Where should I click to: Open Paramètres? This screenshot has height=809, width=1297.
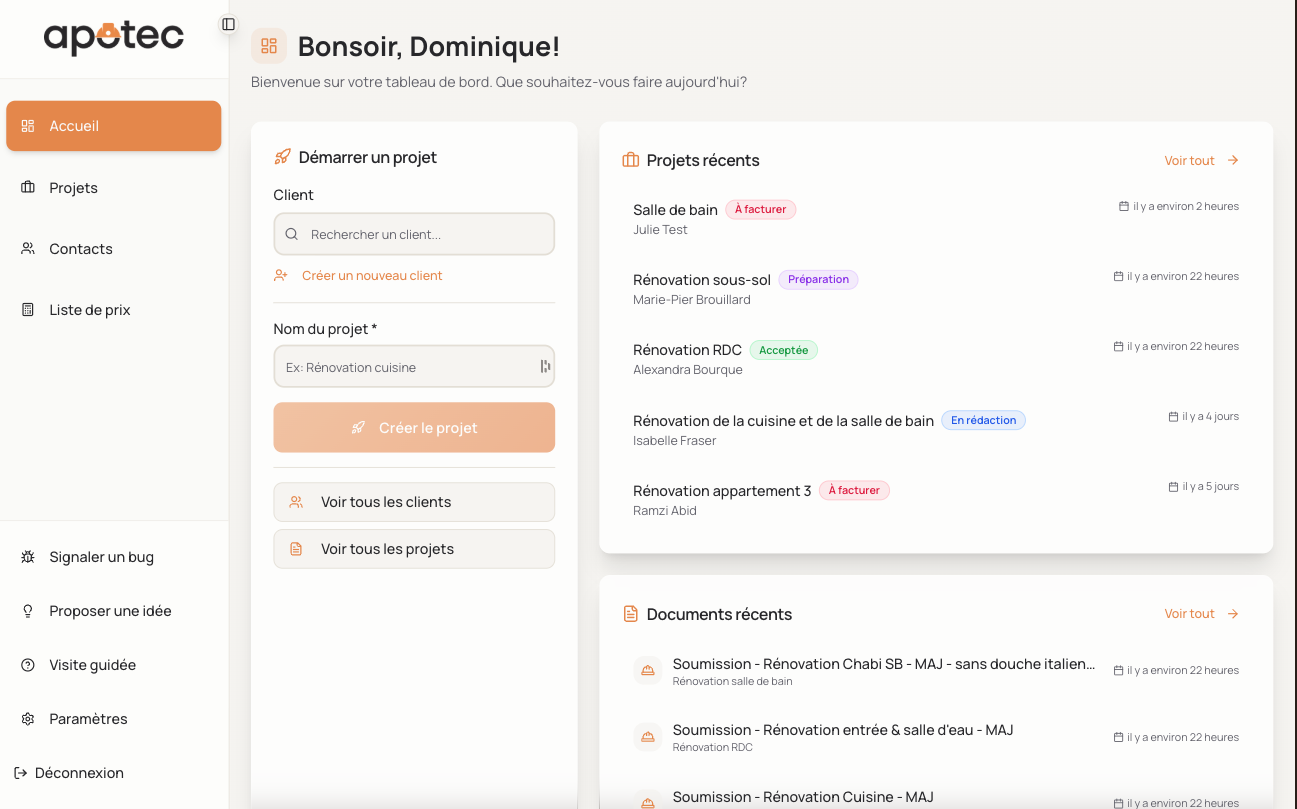pyautogui.click(x=114, y=719)
